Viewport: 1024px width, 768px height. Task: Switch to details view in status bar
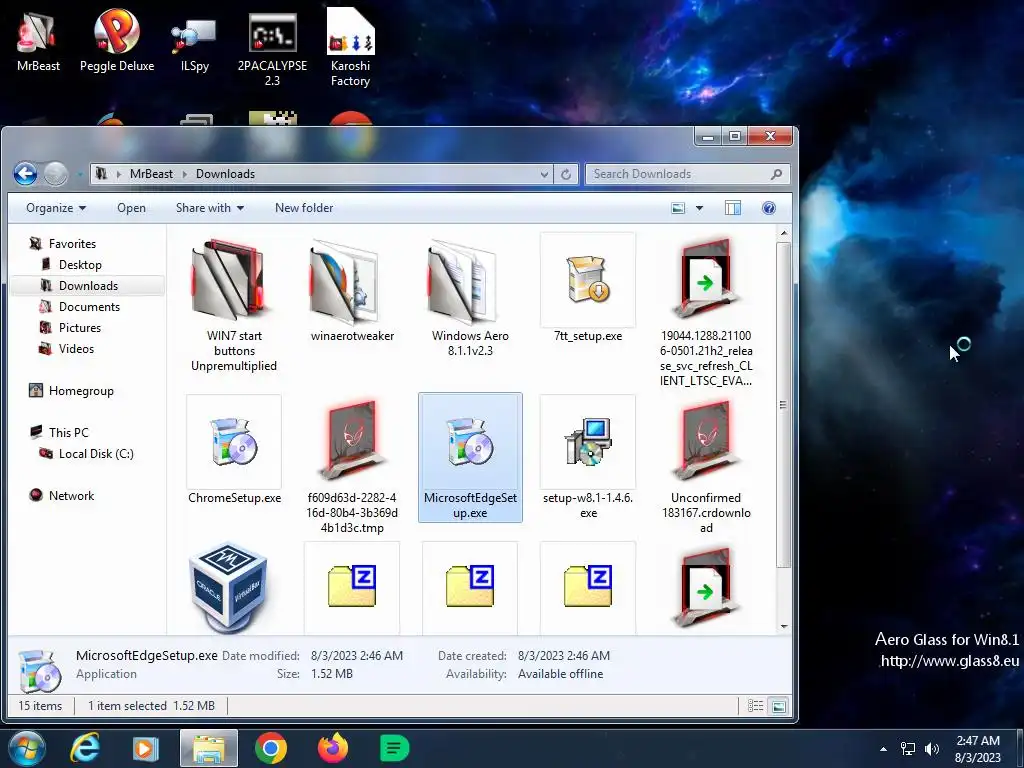pyautogui.click(x=756, y=705)
